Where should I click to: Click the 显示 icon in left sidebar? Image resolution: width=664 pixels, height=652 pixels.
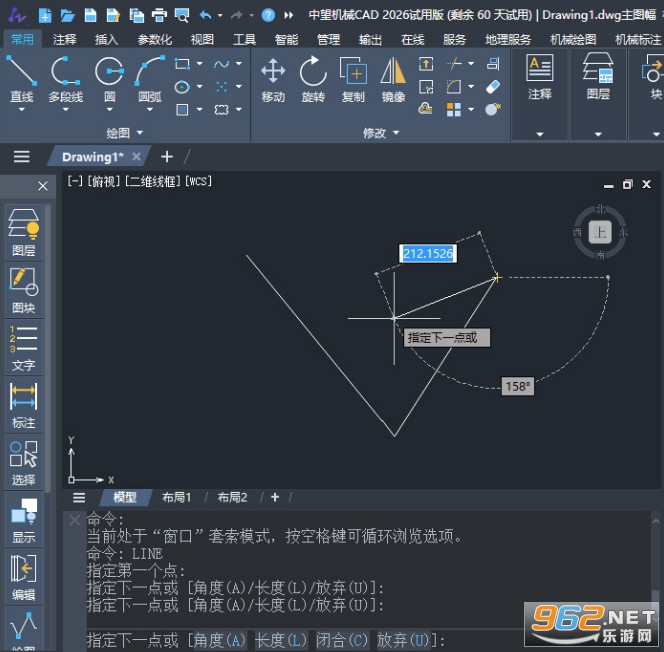[x=24, y=520]
